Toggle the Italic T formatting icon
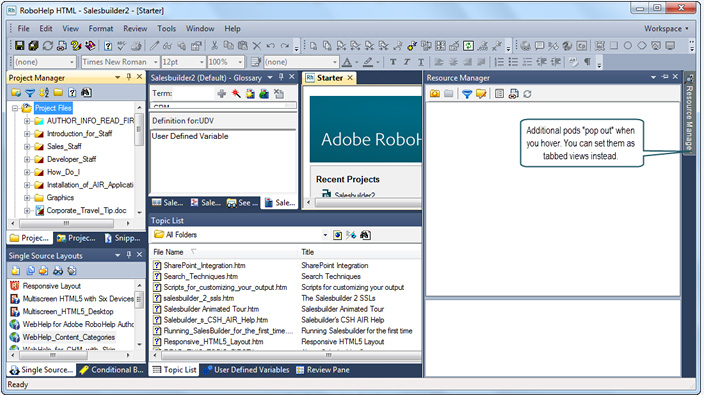The width and height of the screenshot is (704, 395). [x=407, y=62]
